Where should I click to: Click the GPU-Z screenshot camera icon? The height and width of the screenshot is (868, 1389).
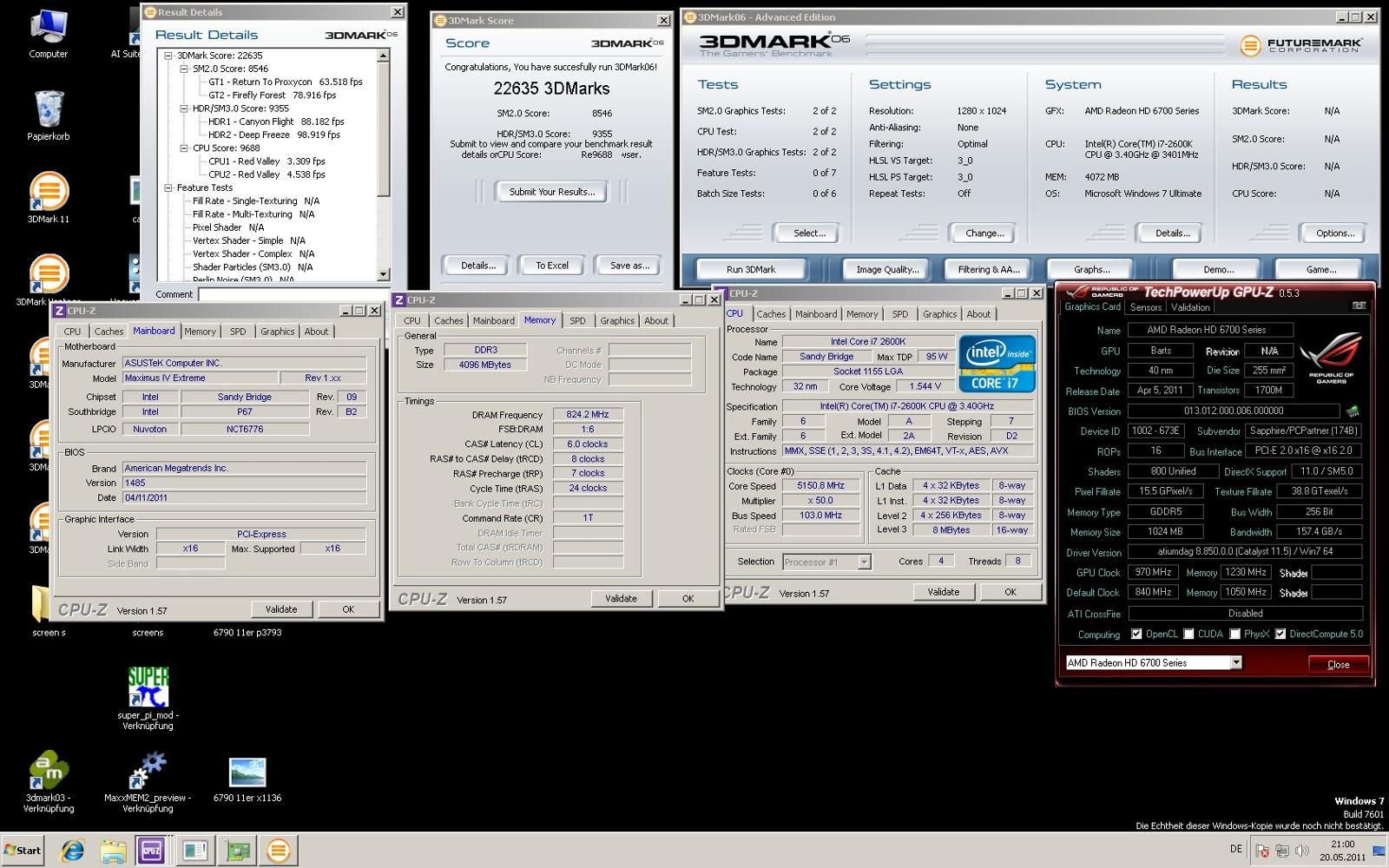[1359, 306]
